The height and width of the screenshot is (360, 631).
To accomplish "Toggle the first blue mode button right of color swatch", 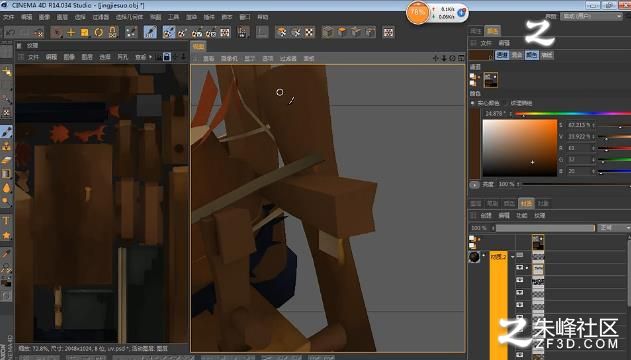I will 502,55.
